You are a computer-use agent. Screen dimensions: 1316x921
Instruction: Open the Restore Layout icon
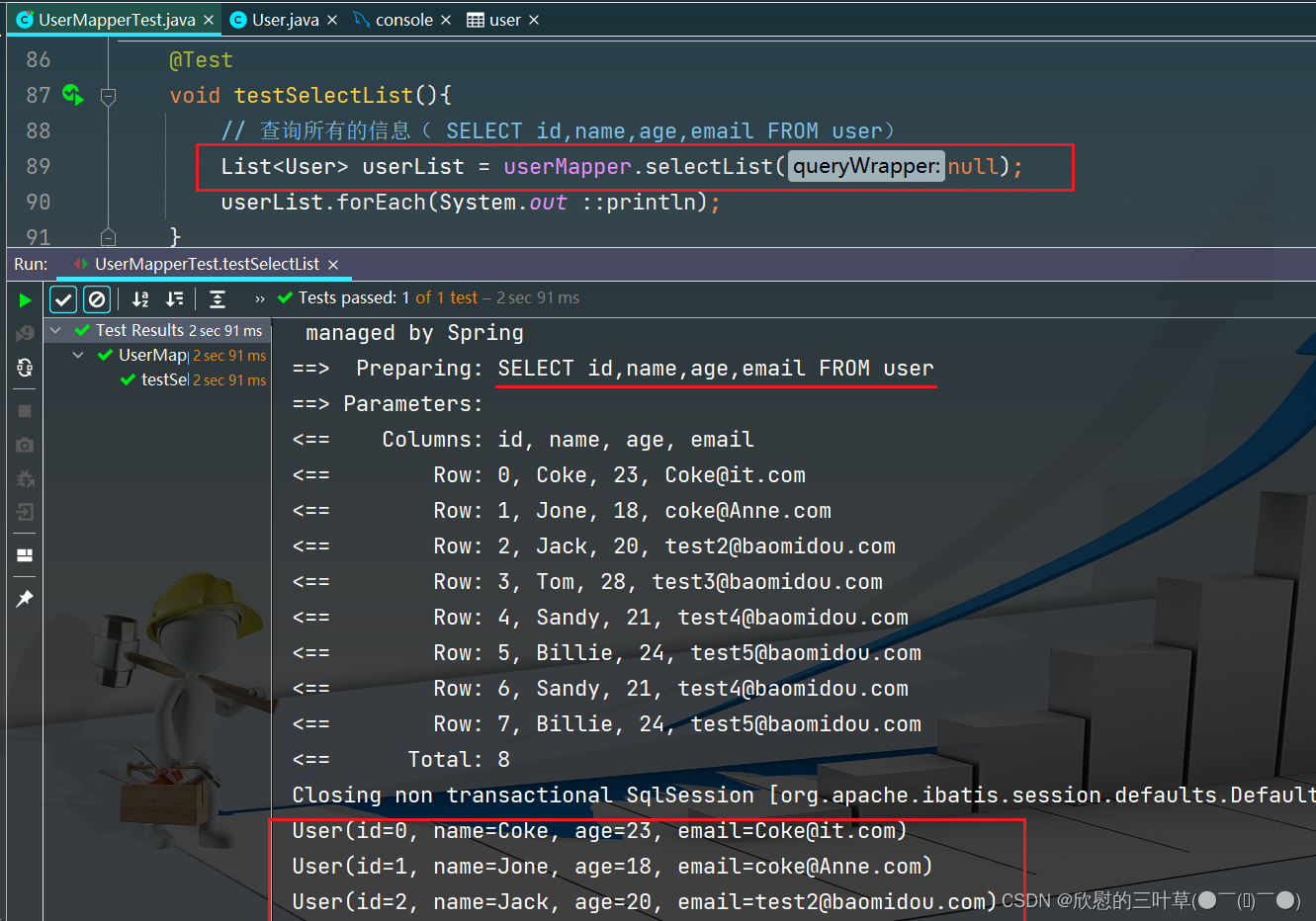point(25,555)
